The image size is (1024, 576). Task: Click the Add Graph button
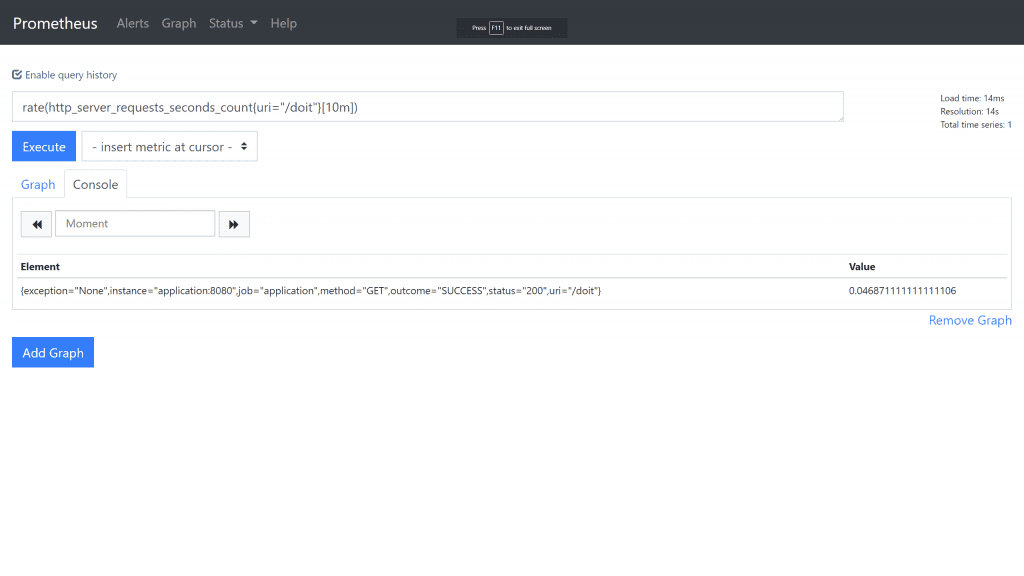pos(53,353)
